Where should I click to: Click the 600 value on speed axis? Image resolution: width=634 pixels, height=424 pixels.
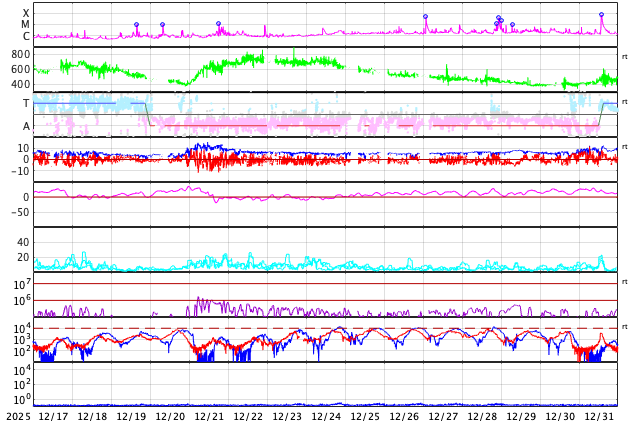coord(21,69)
